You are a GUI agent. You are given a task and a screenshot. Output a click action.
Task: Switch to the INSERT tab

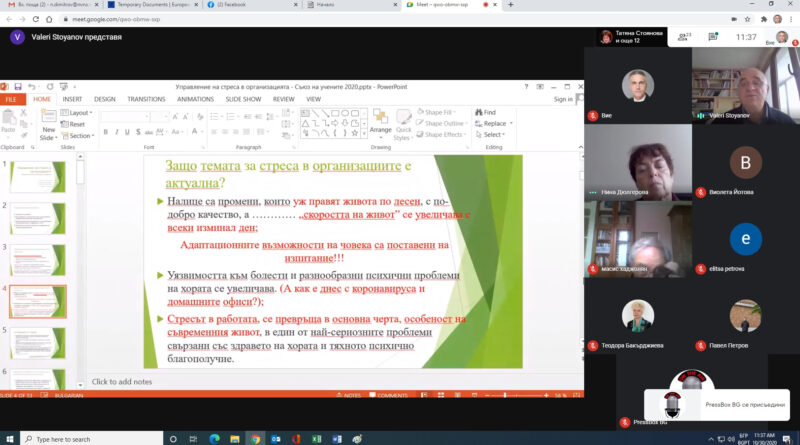(x=72, y=100)
